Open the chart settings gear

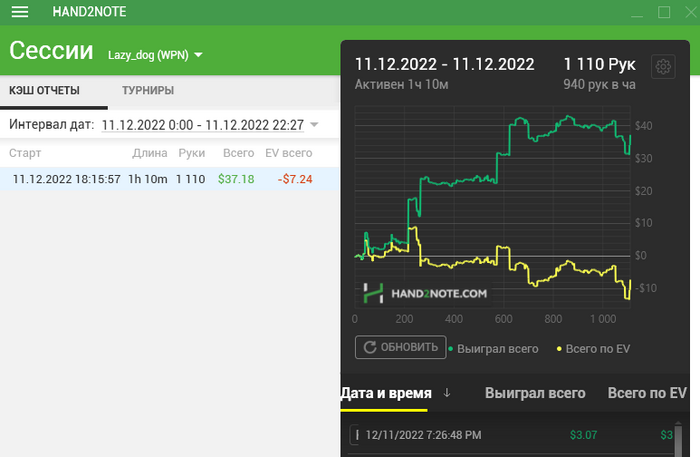663,67
